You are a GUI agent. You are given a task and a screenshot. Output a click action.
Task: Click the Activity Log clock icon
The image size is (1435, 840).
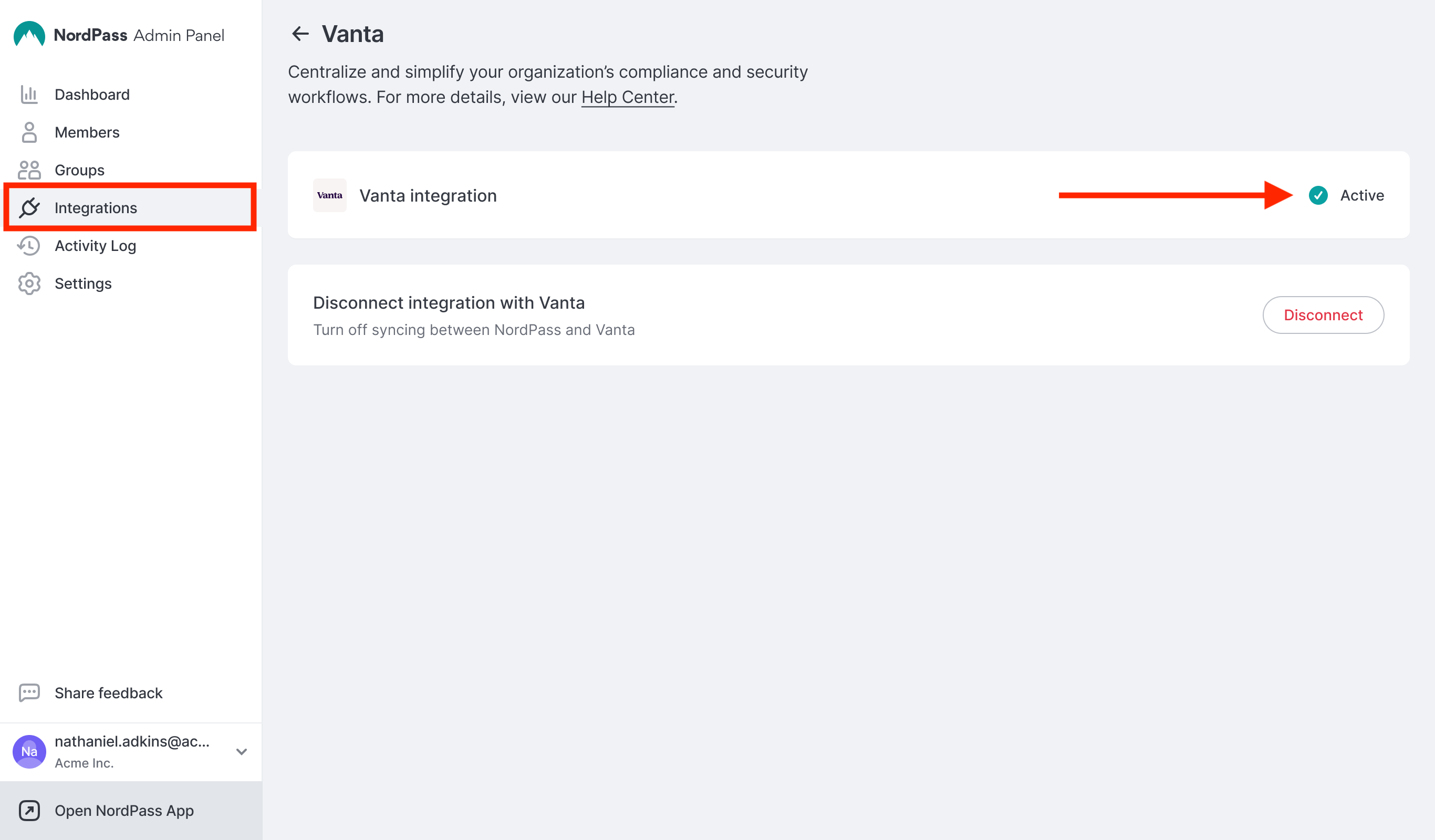click(x=29, y=246)
